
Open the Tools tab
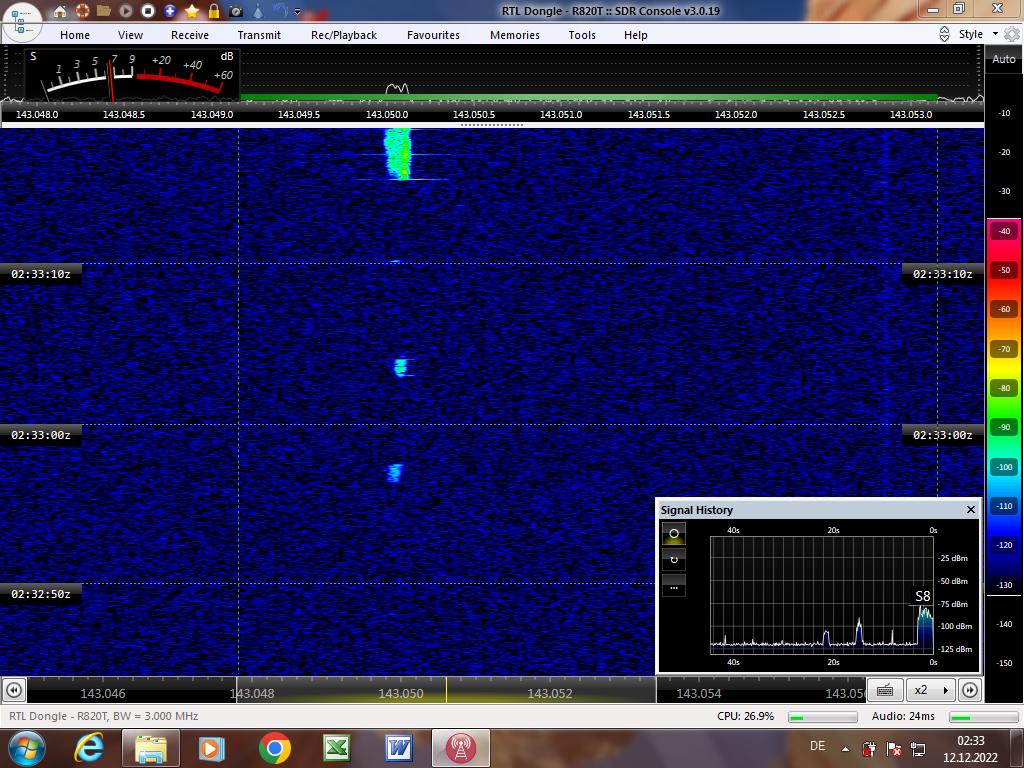point(582,35)
